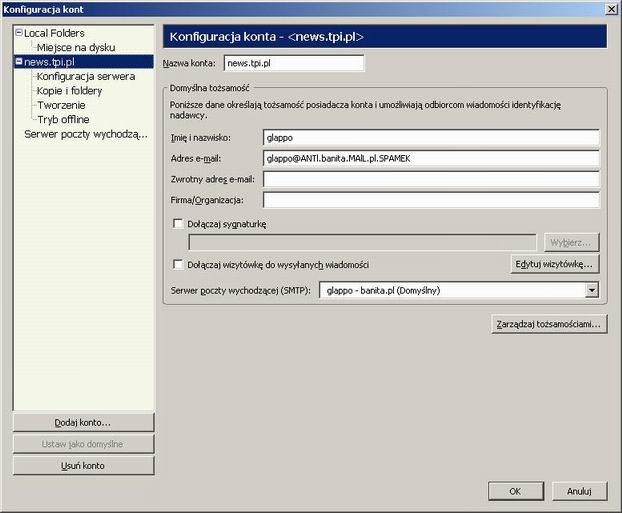Confirm settings with the OK button
The height and width of the screenshot is (513, 622).
(x=514, y=491)
